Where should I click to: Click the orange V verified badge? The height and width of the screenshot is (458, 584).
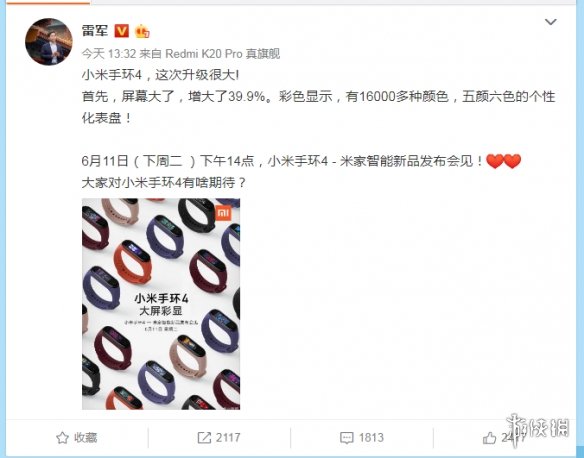(x=122, y=31)
